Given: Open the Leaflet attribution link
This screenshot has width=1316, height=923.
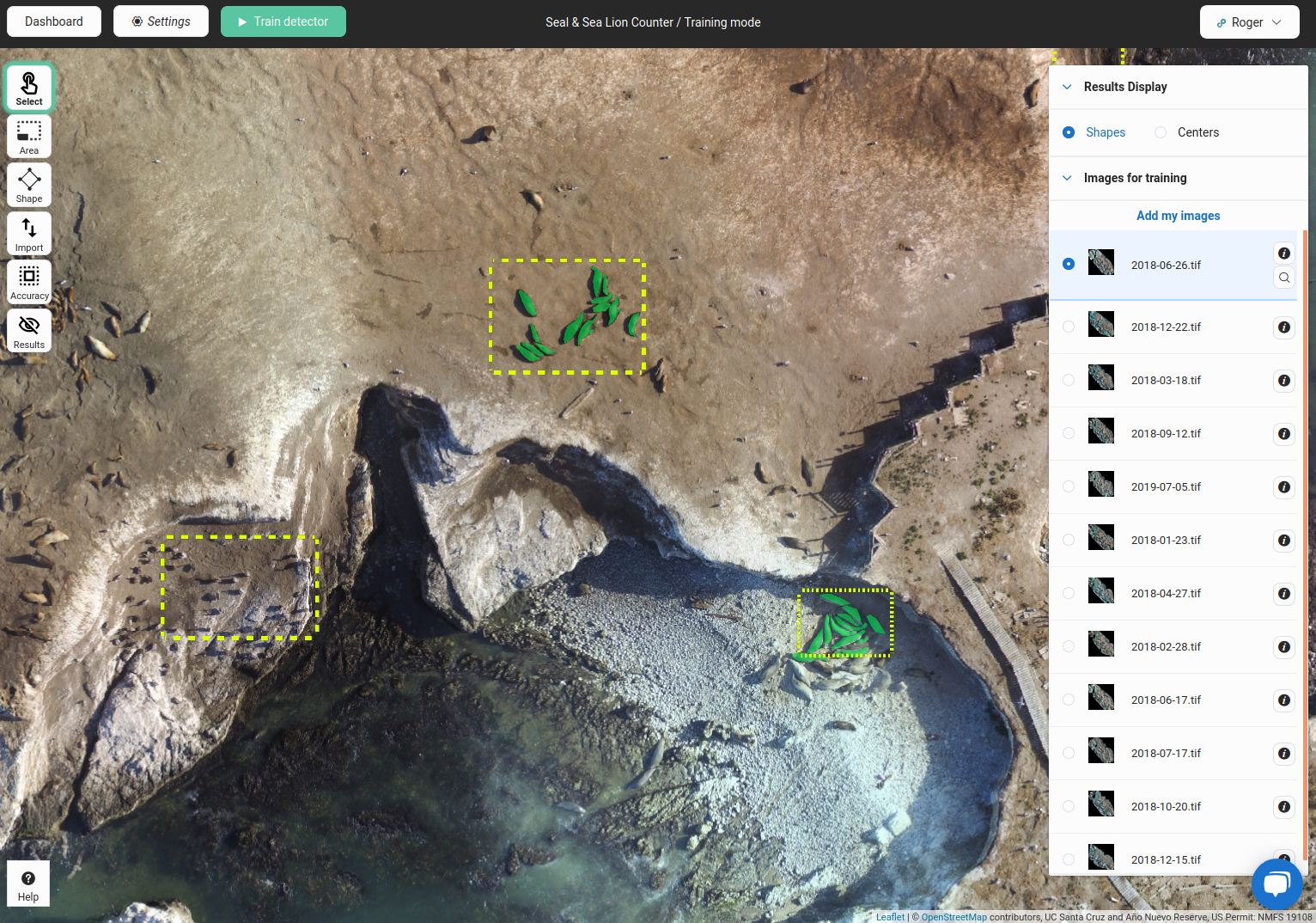Looking at the screenshot, I should [x=890, y=917].
